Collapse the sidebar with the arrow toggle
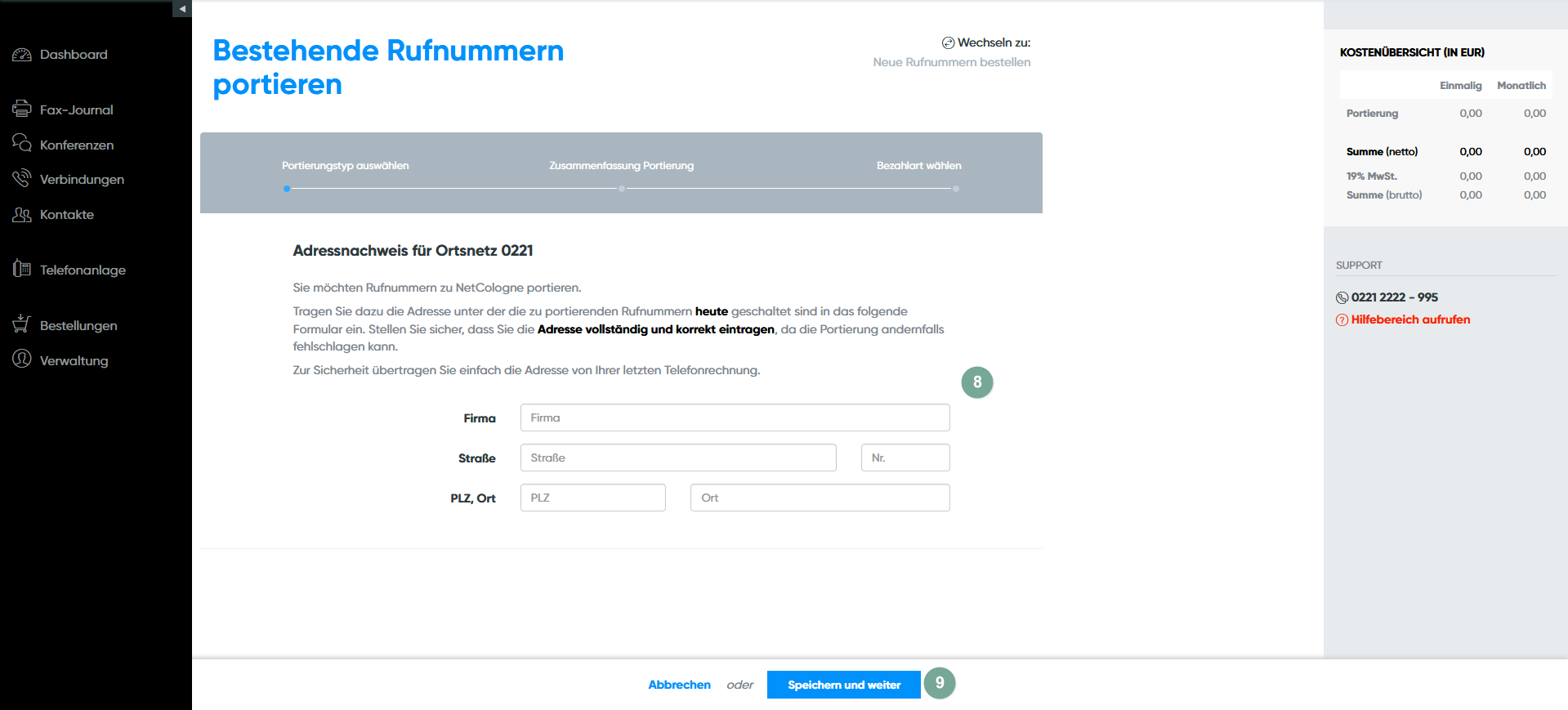1568x710 pixels. coord(182,9)
